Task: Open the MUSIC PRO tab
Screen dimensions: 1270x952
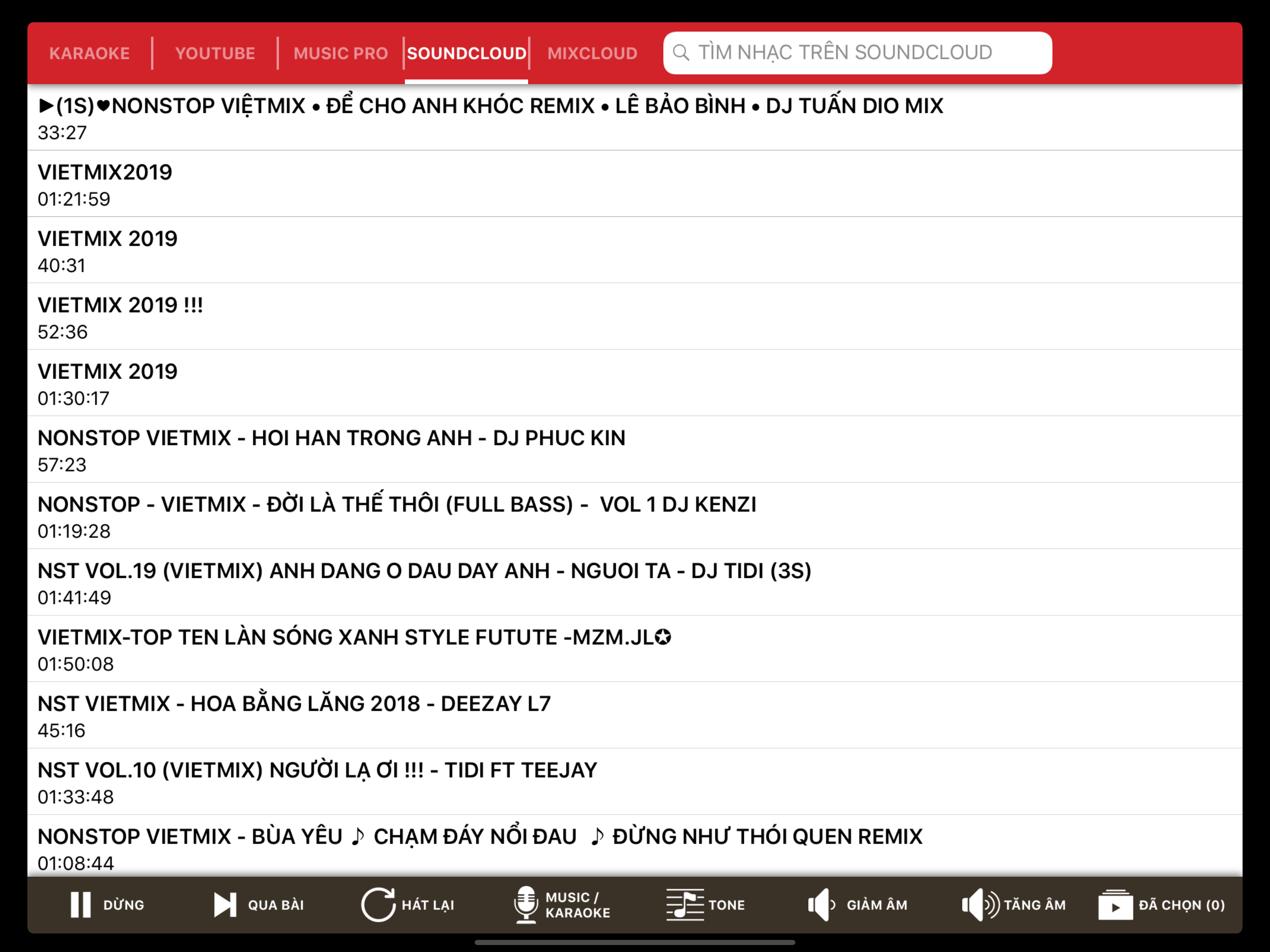Action: 341,53
